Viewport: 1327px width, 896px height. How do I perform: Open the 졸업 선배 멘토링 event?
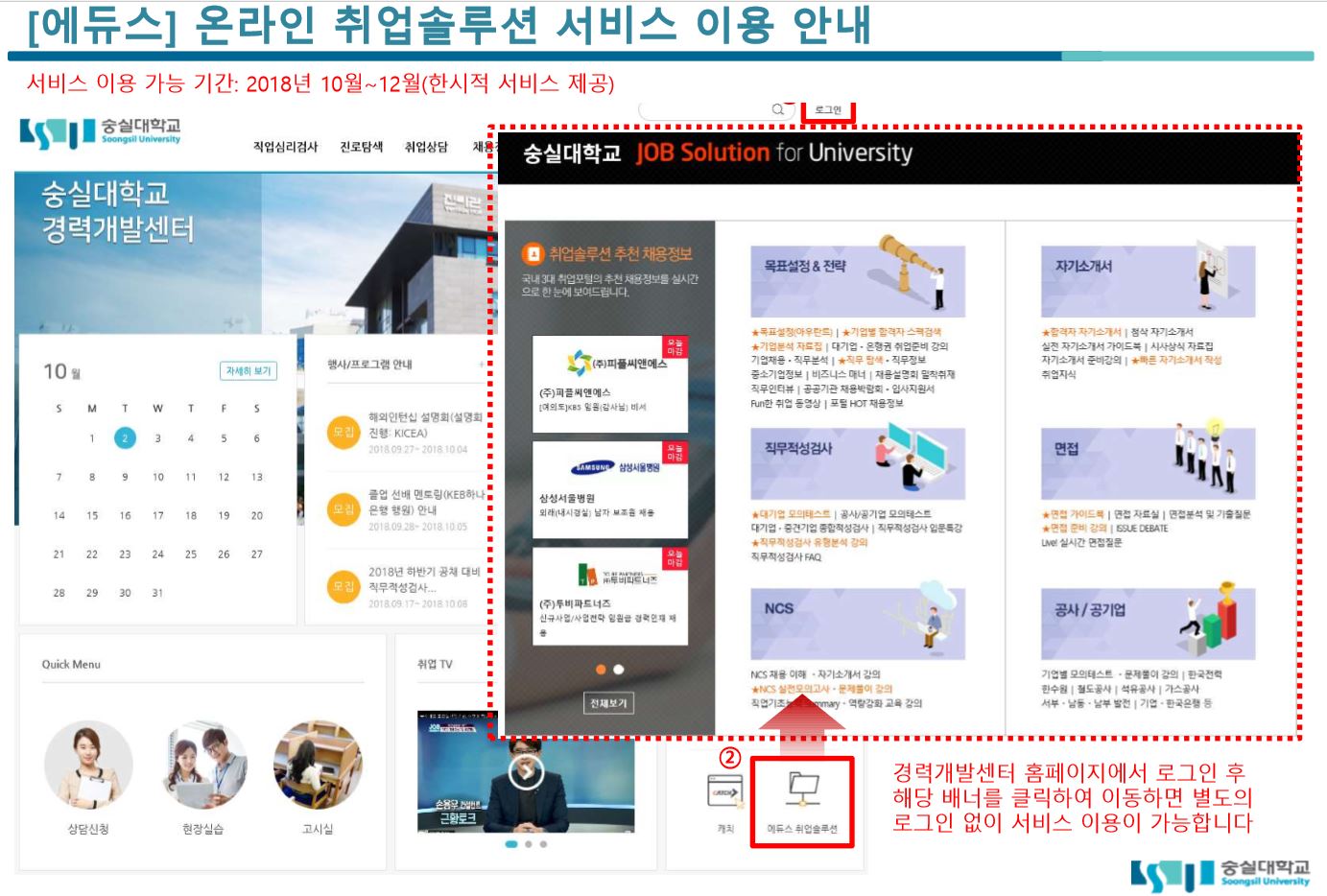(427, 502)
